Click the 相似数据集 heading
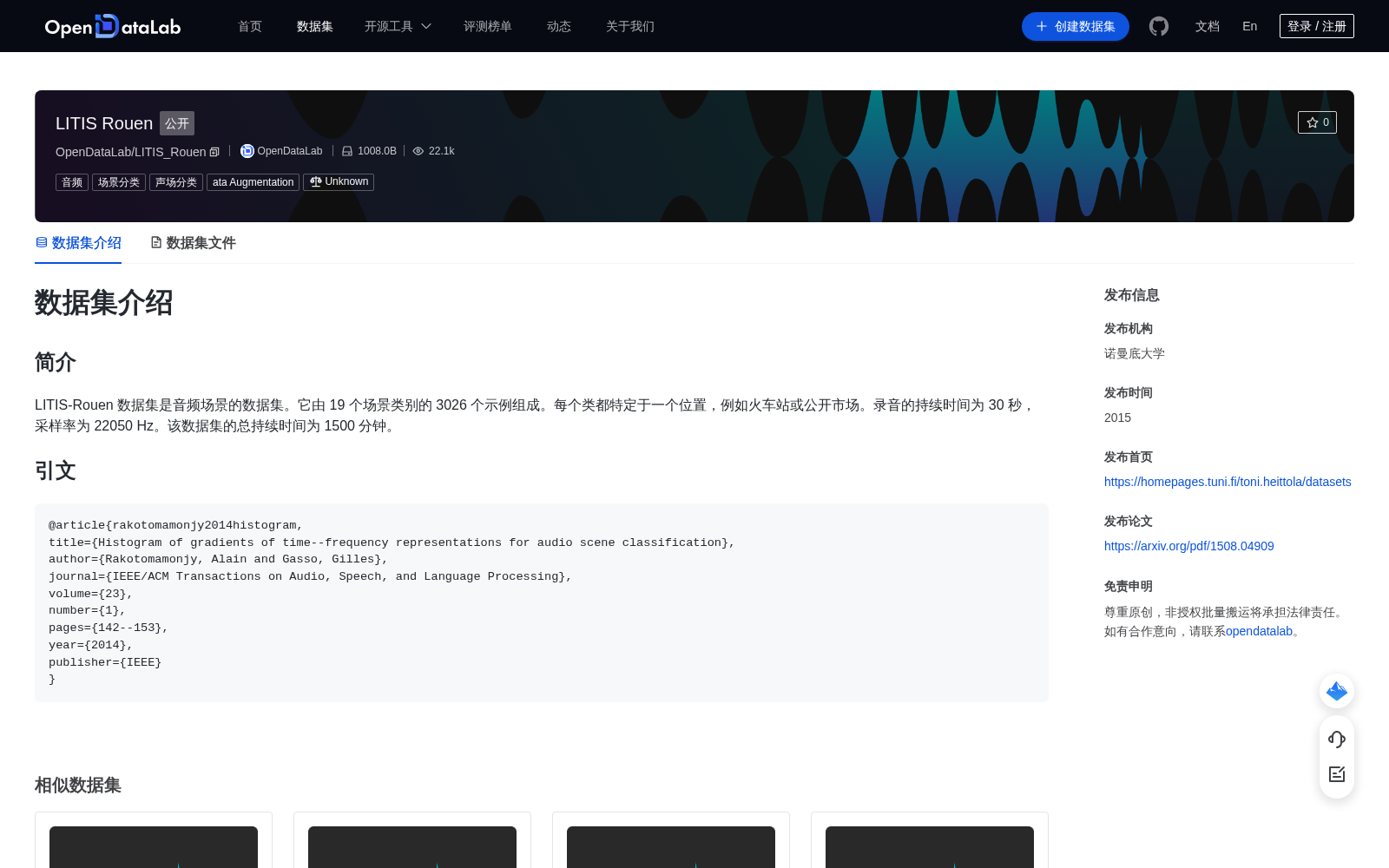Viewport: 1389px width, 868px height. tap(78, 785)
